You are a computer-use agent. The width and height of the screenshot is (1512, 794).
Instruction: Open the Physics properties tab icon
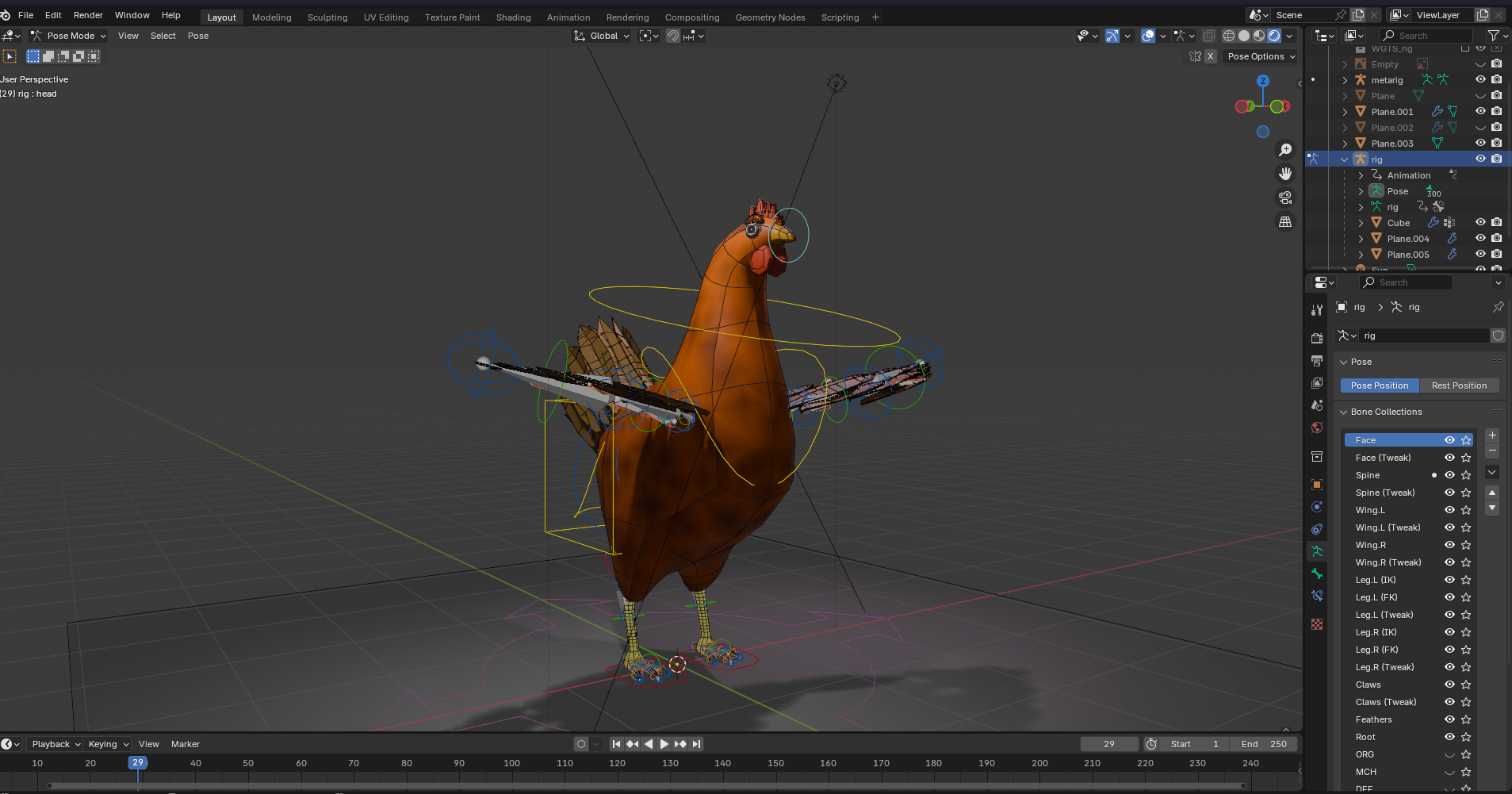click(x=1317, y=506)
